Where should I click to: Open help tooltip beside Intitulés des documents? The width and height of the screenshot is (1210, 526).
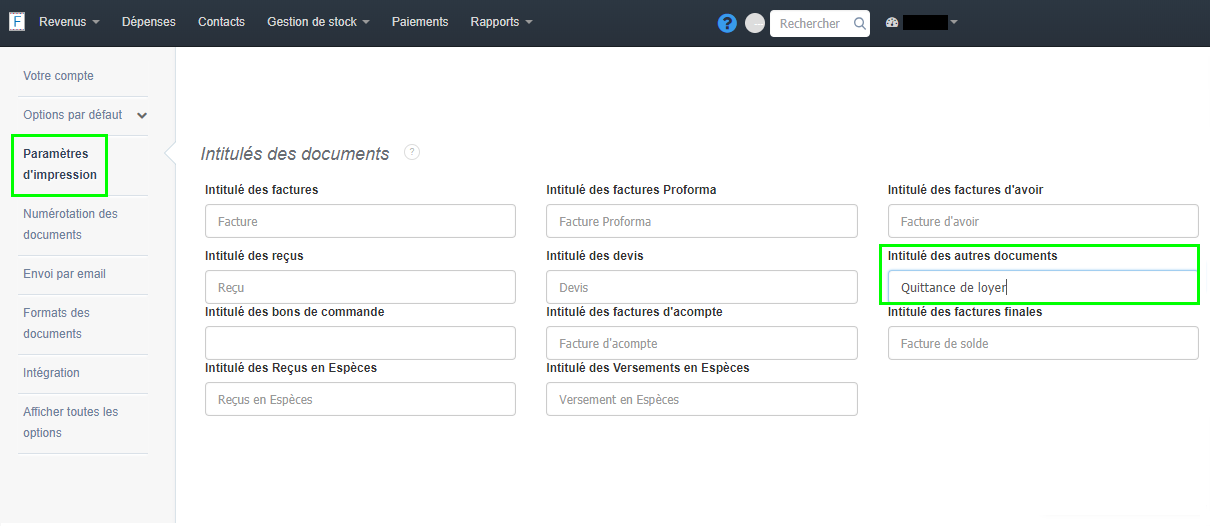pyautogui.click(x=412, y=152)
